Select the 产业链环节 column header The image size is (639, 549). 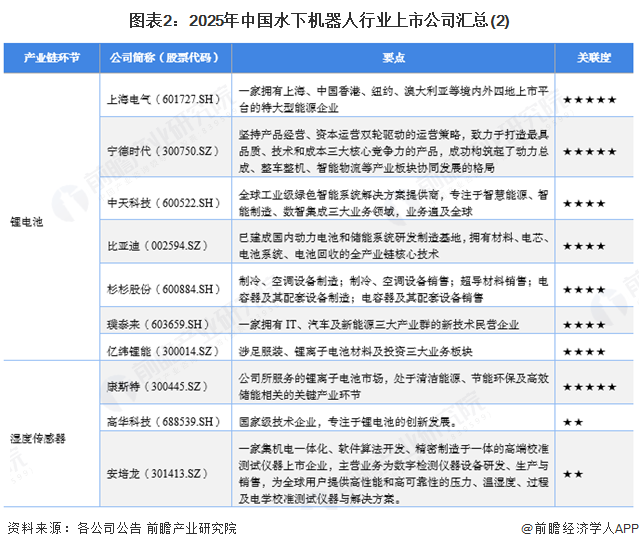tap(52, 58)
